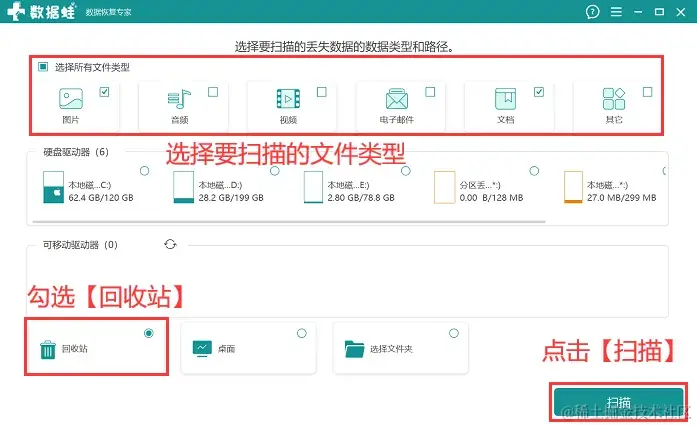Image resolution: width=697 pixels, height=426 pixels.
Task: Toggle 选择所有文件类型 checkbox
Action: [x=43, y=67]
